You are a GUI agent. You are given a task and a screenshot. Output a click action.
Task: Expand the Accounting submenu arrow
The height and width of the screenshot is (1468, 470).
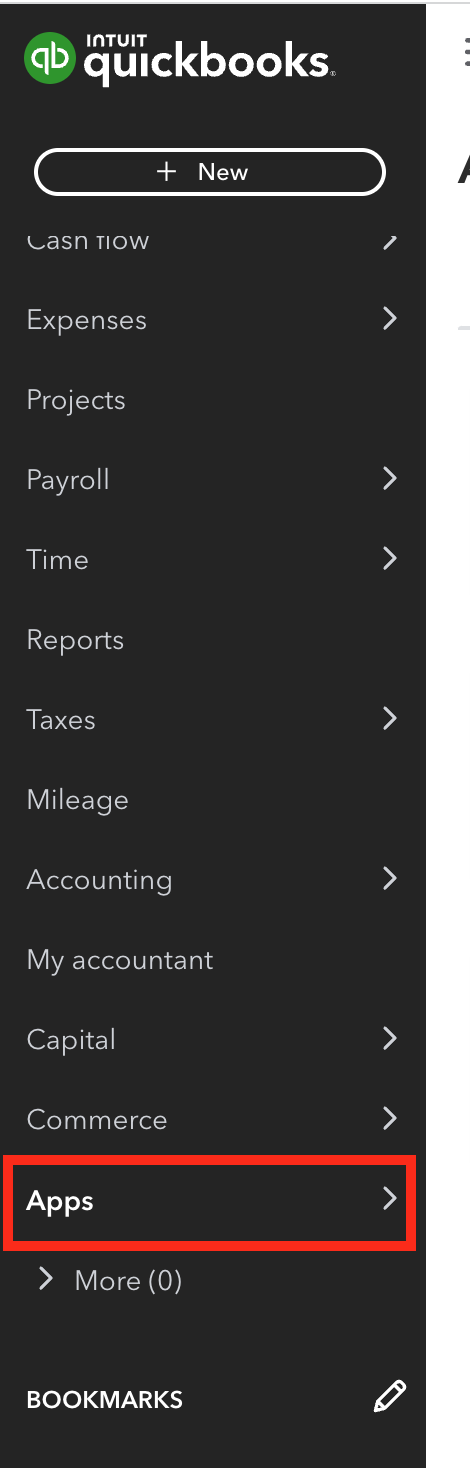tap(390, 879)
